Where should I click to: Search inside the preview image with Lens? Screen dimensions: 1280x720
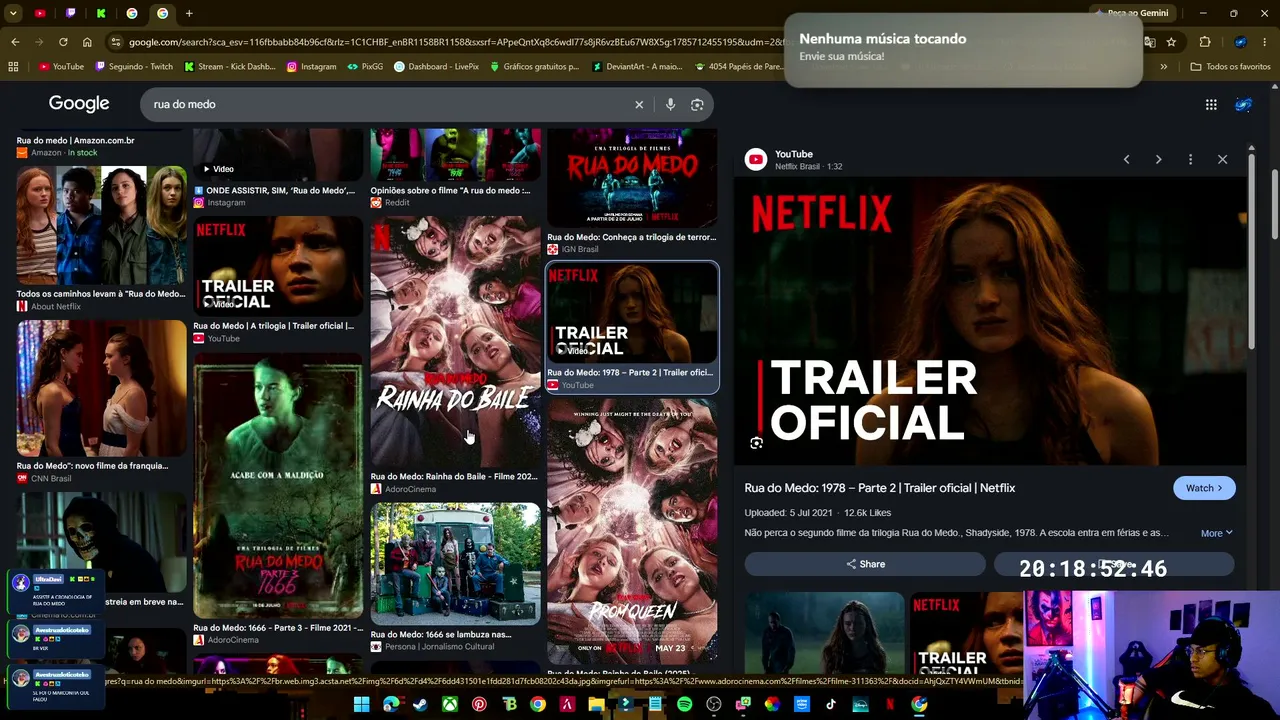click(756, 443)
